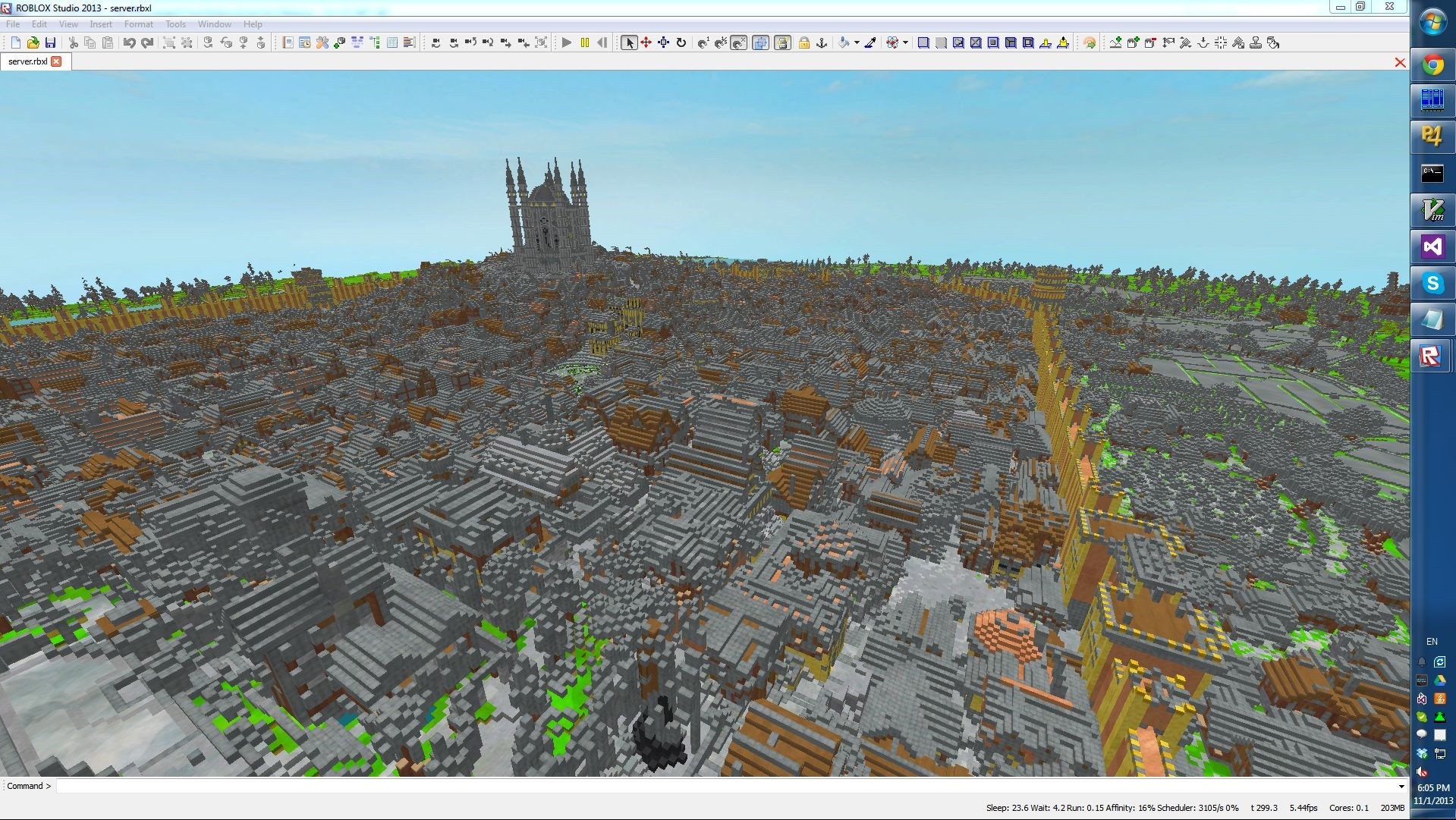Click the Undo arrow
The height and width of the screenshot is (820, 1456).
(130, 43)
